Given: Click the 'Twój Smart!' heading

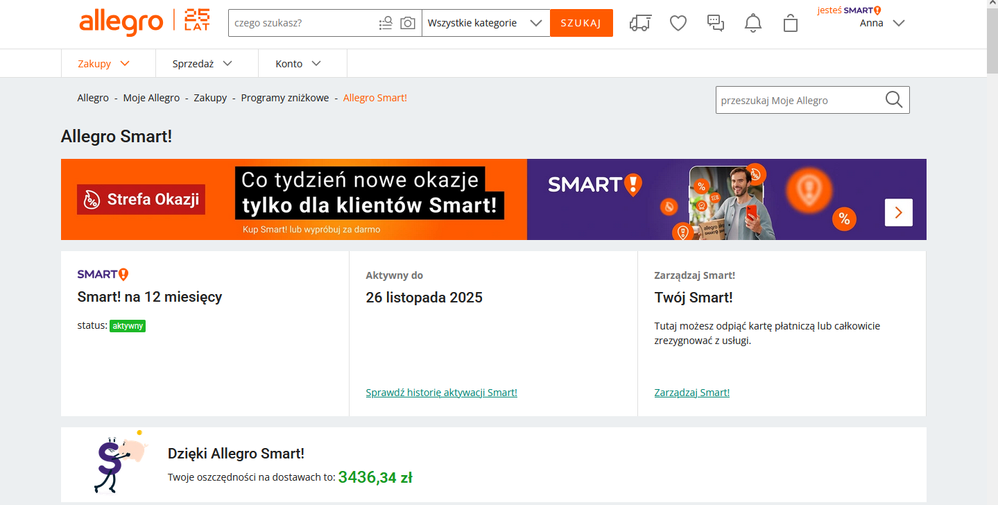Looking at the screenshot, I should click(693, 297).
